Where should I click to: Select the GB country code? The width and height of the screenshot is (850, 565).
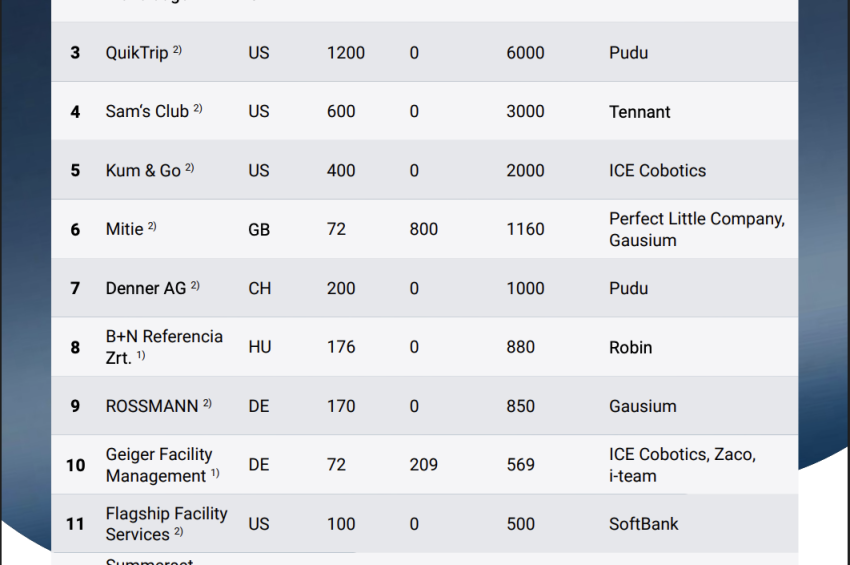(x=259, y=229)
